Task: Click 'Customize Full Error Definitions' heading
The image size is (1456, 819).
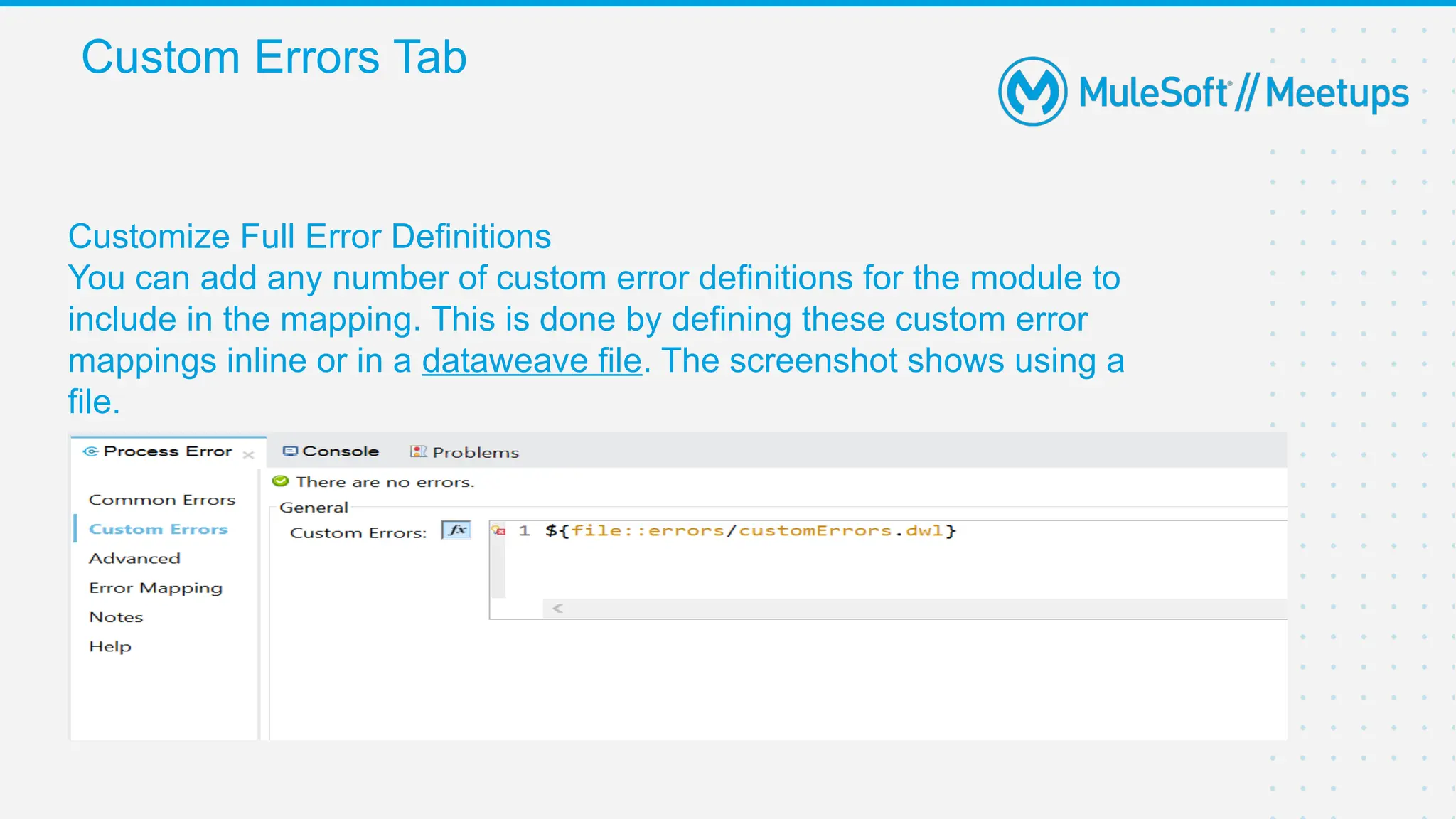Action: 309,236
